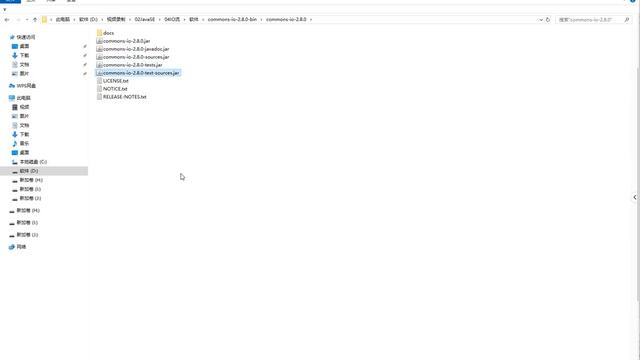The width and height of the screenshot is (640, 360).
Task: Open pinned 文档 under Quick access
Action: coord(20,64)
